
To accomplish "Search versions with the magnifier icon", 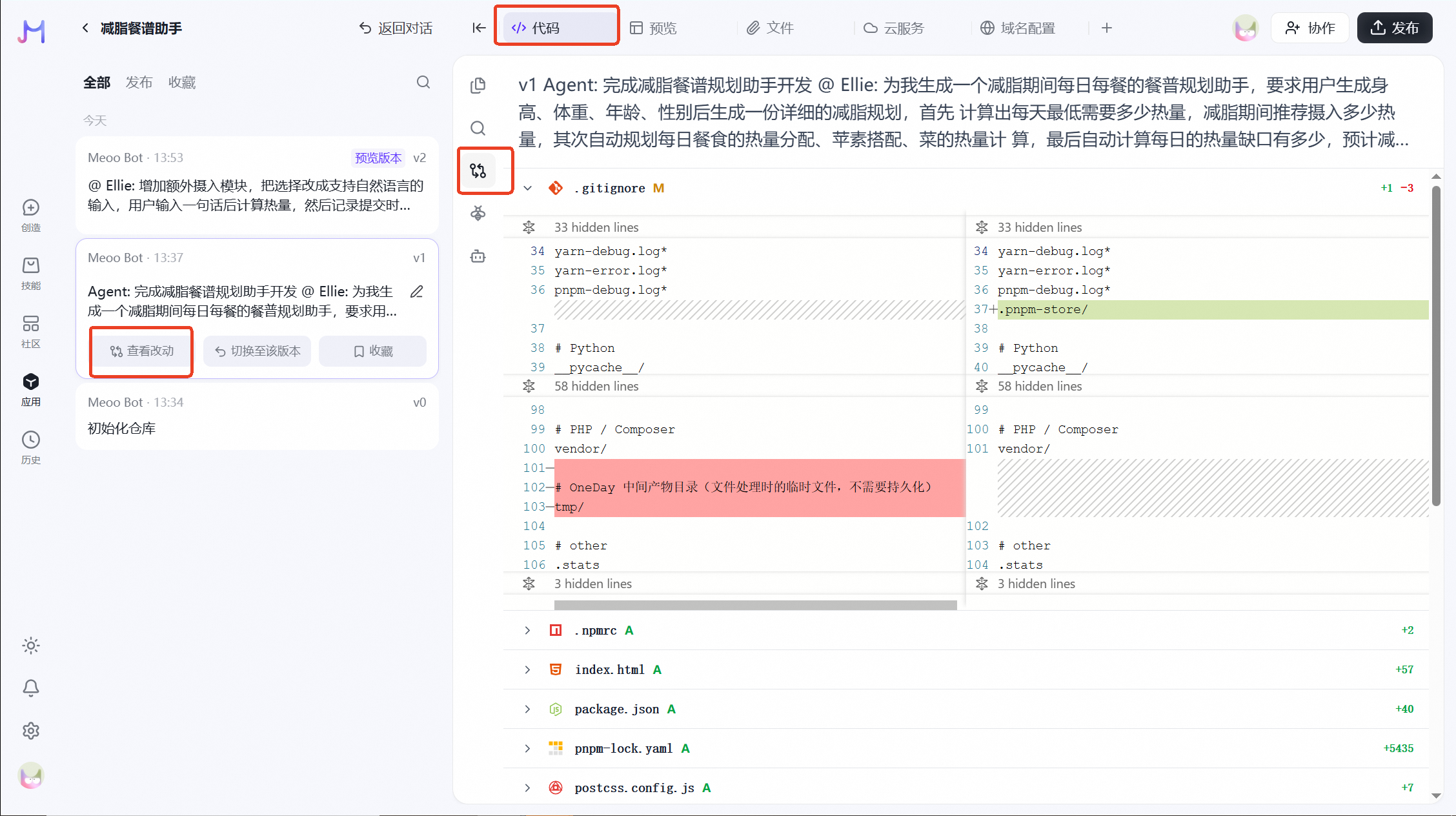I will click(423, 82).
